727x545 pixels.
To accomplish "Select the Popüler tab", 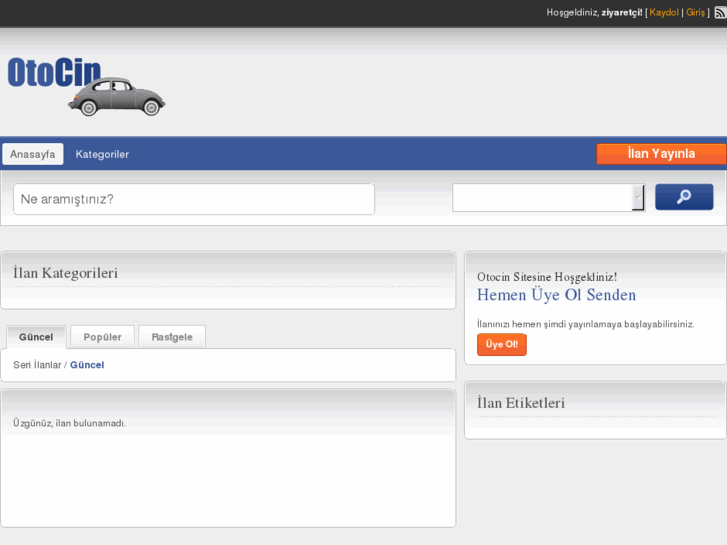I will click(x=102, y=337).
